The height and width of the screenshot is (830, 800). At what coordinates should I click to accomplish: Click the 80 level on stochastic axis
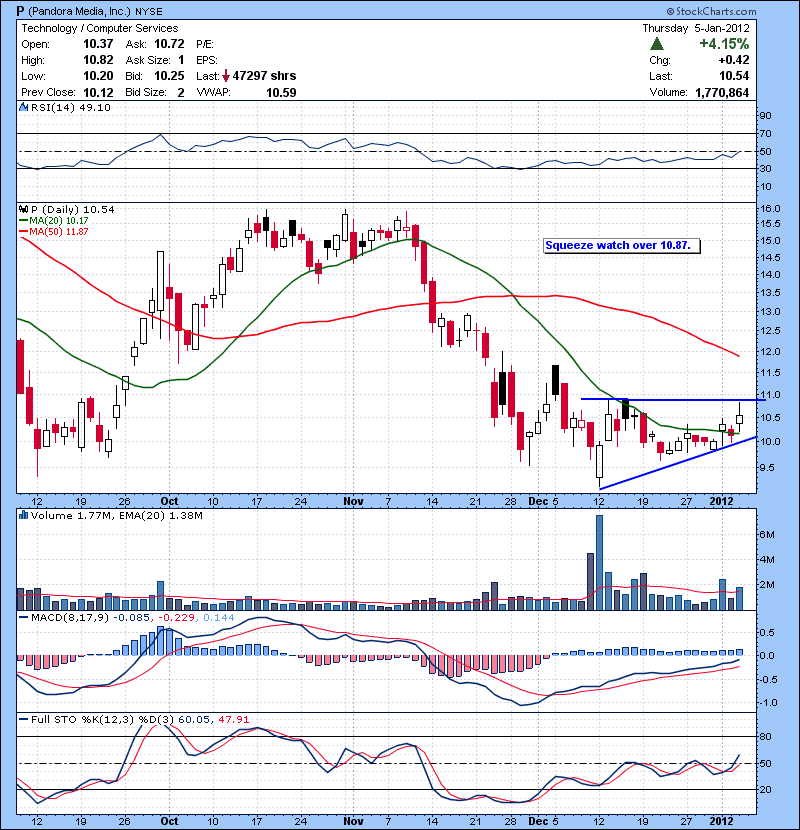tap(766, 736)
